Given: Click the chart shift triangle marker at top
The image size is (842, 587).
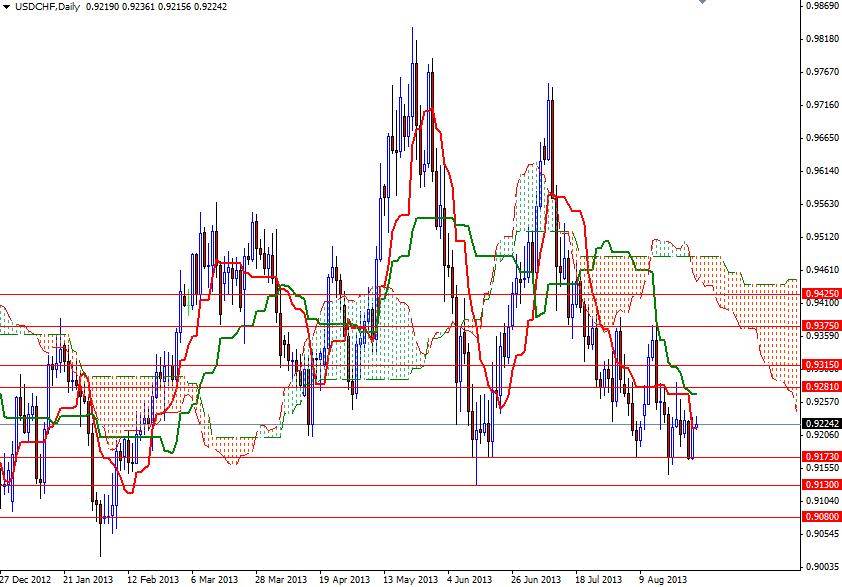Looking at the screenshot, I should point(702,3).
